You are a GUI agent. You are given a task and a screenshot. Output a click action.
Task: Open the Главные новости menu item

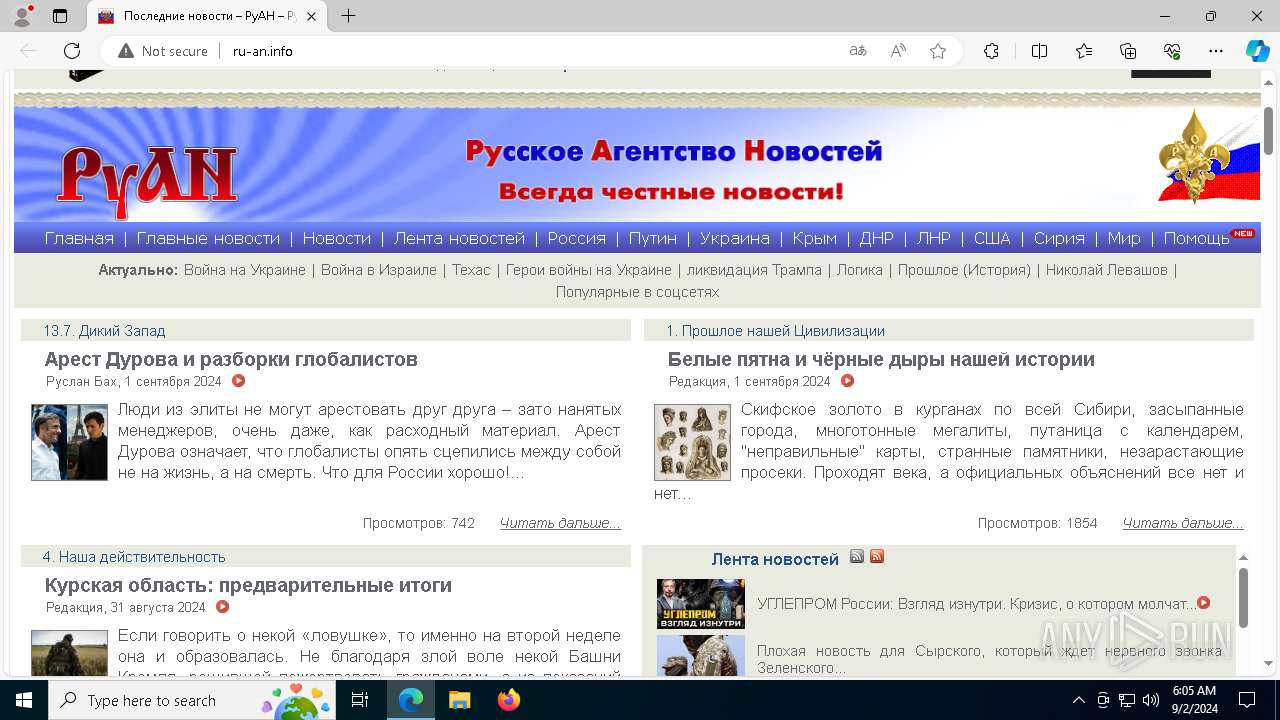(208, 238)
